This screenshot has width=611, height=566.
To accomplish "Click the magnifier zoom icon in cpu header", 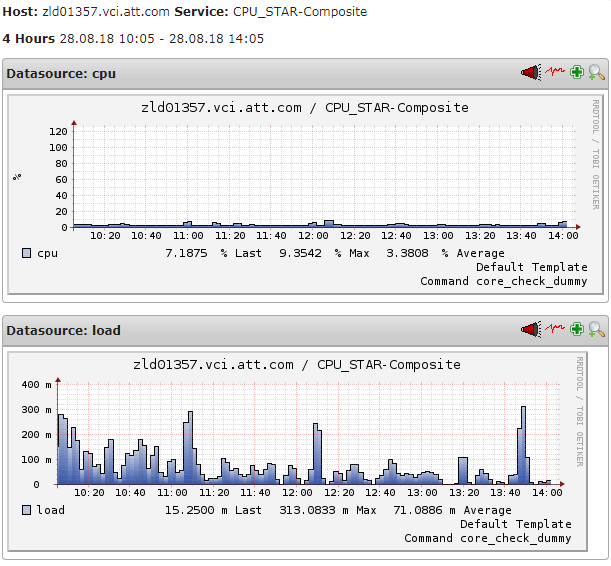I will (596, 72).
